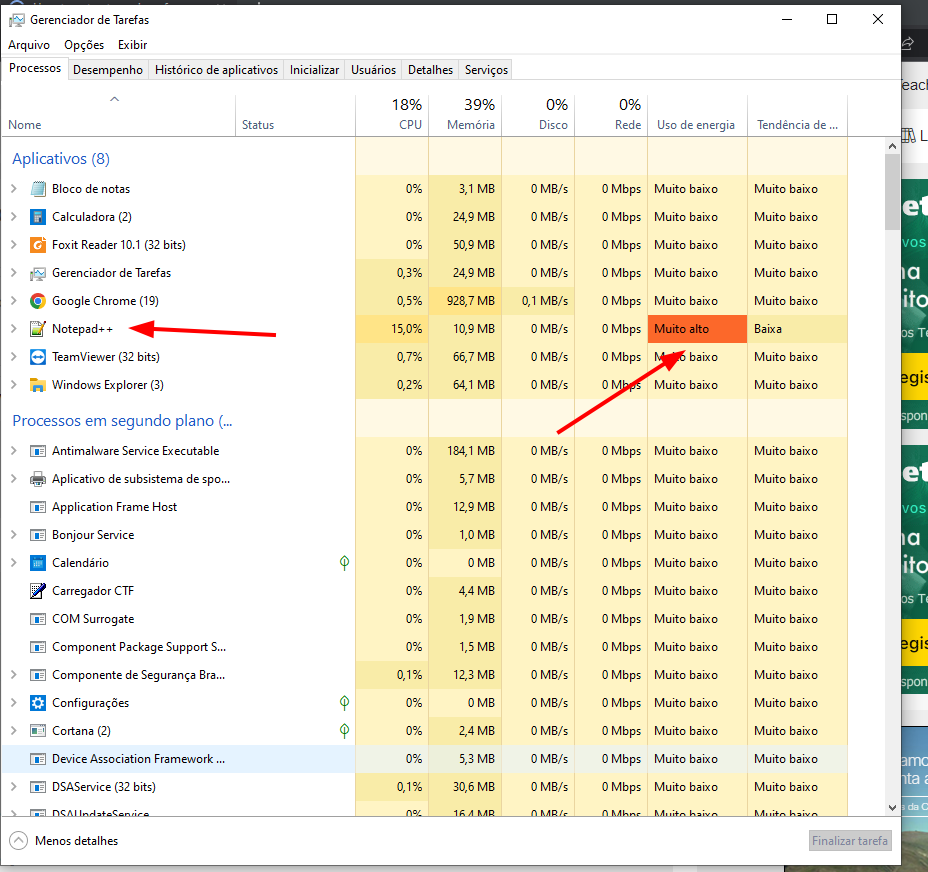Expand the Notepad++ process group
Screen dimensions: 928x872
[x=14, y=329]
